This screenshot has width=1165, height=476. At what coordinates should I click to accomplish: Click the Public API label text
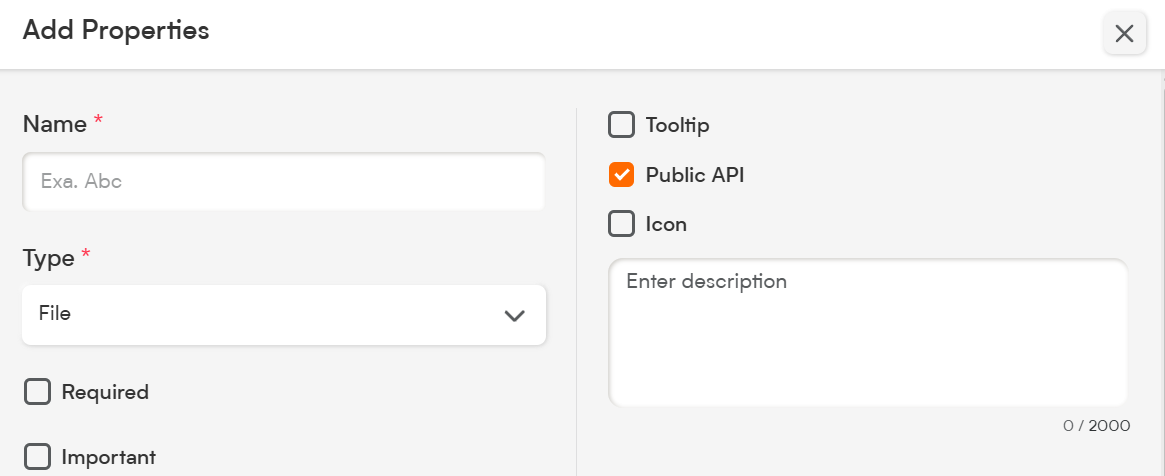click(695, 175)
